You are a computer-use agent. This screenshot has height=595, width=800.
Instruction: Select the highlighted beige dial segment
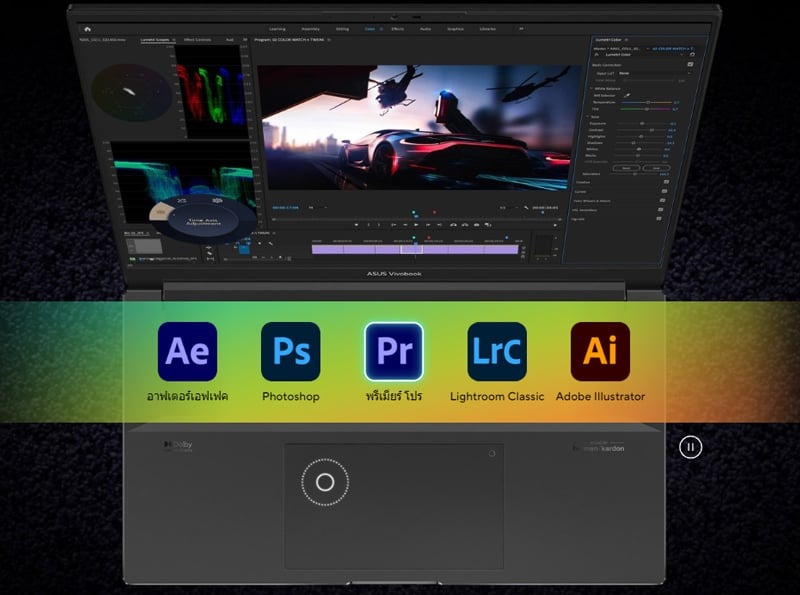(x=162, y=212)
